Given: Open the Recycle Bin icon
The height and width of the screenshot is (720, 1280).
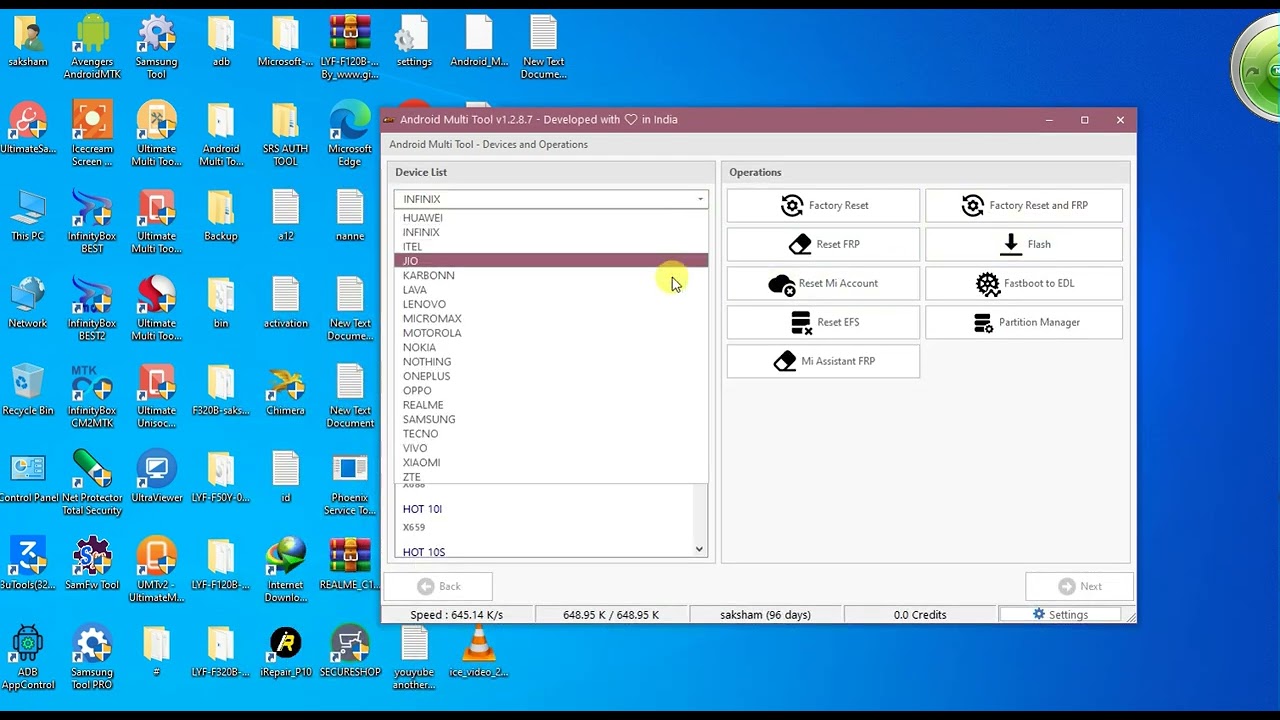Looking at the screenshot, I should 27,390.
